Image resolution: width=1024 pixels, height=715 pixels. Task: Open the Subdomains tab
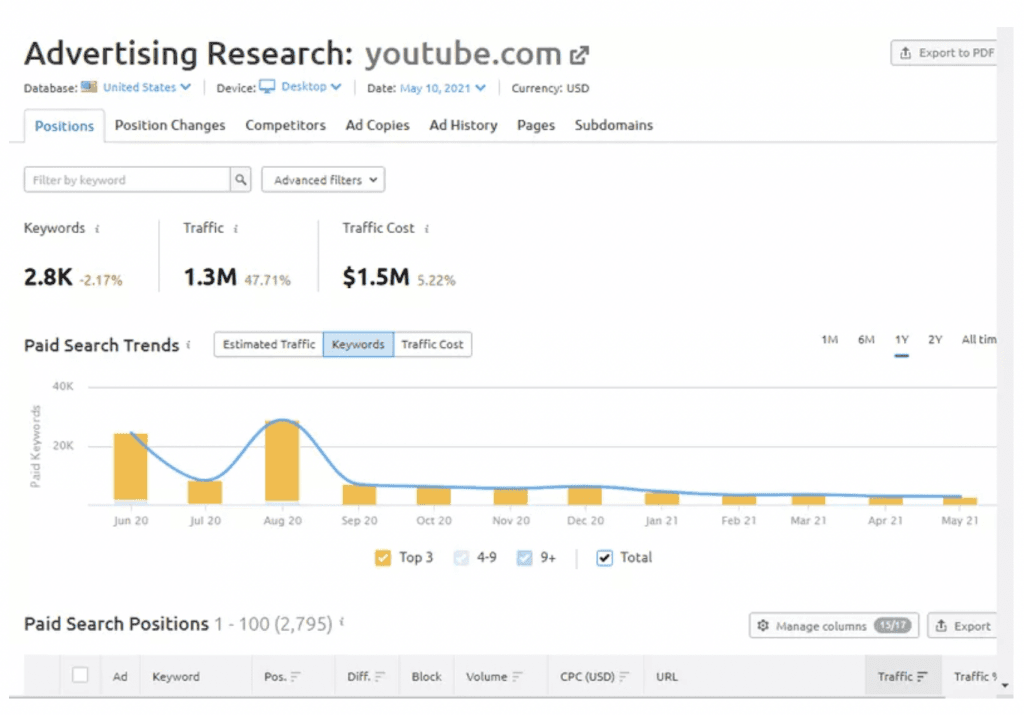[x=613, y=125]
